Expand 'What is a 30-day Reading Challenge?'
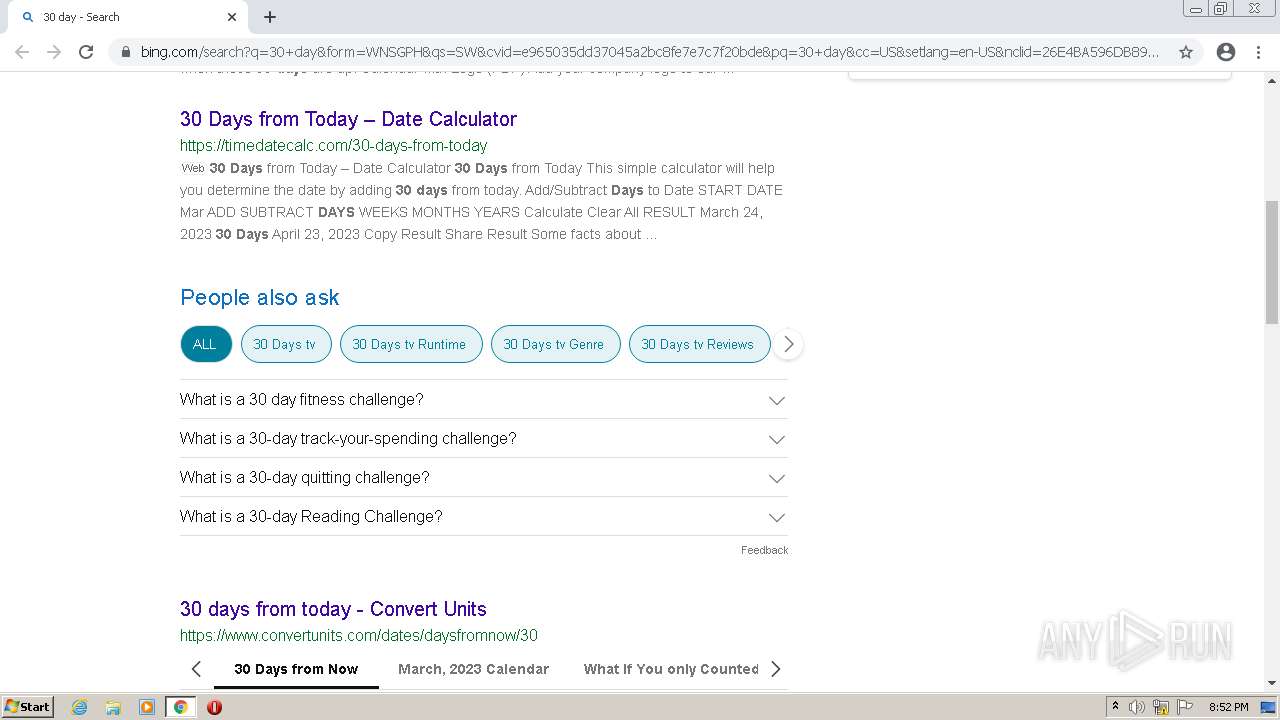The width and height of the screenshot is (1280, 720). pos(484,516)
